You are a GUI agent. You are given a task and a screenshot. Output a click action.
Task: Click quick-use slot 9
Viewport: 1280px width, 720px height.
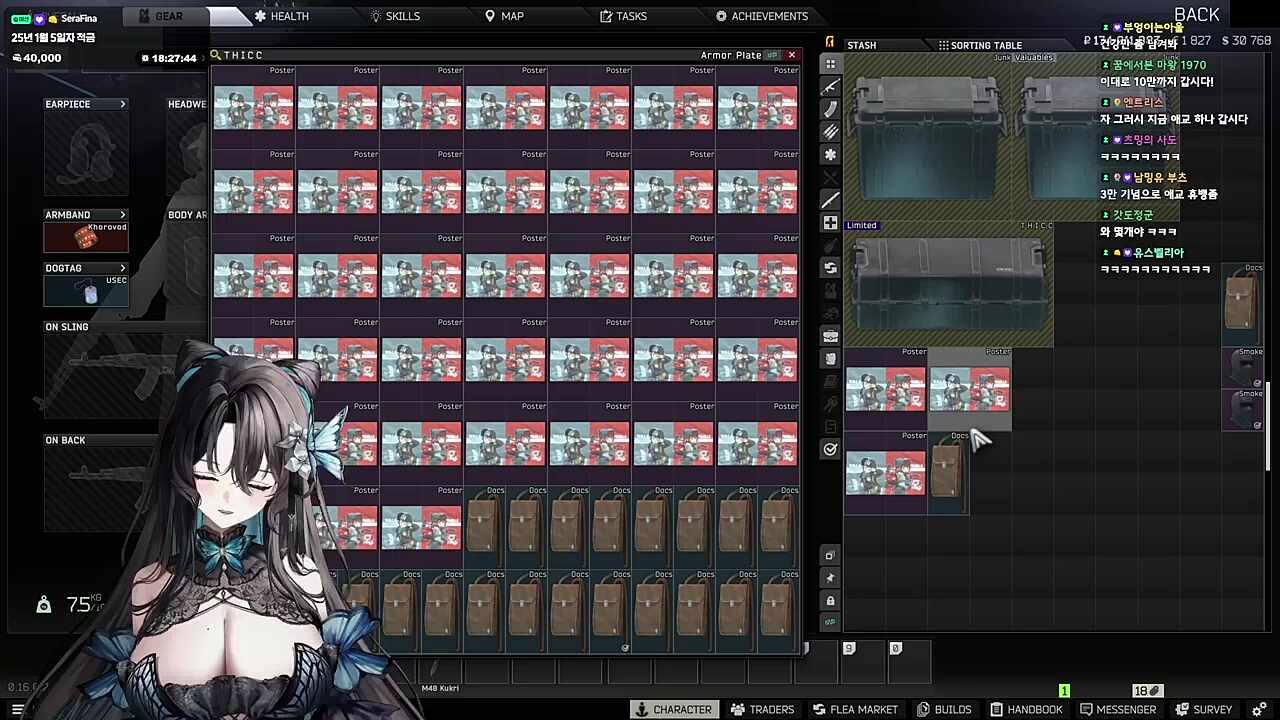click(x=865, y=661)
